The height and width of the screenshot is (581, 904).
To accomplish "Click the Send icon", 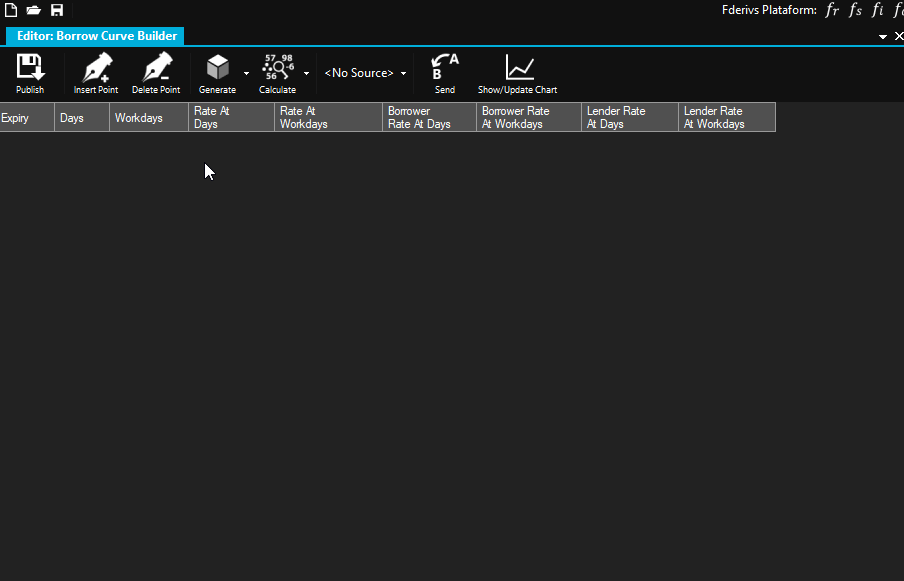I will pos(445,69).
